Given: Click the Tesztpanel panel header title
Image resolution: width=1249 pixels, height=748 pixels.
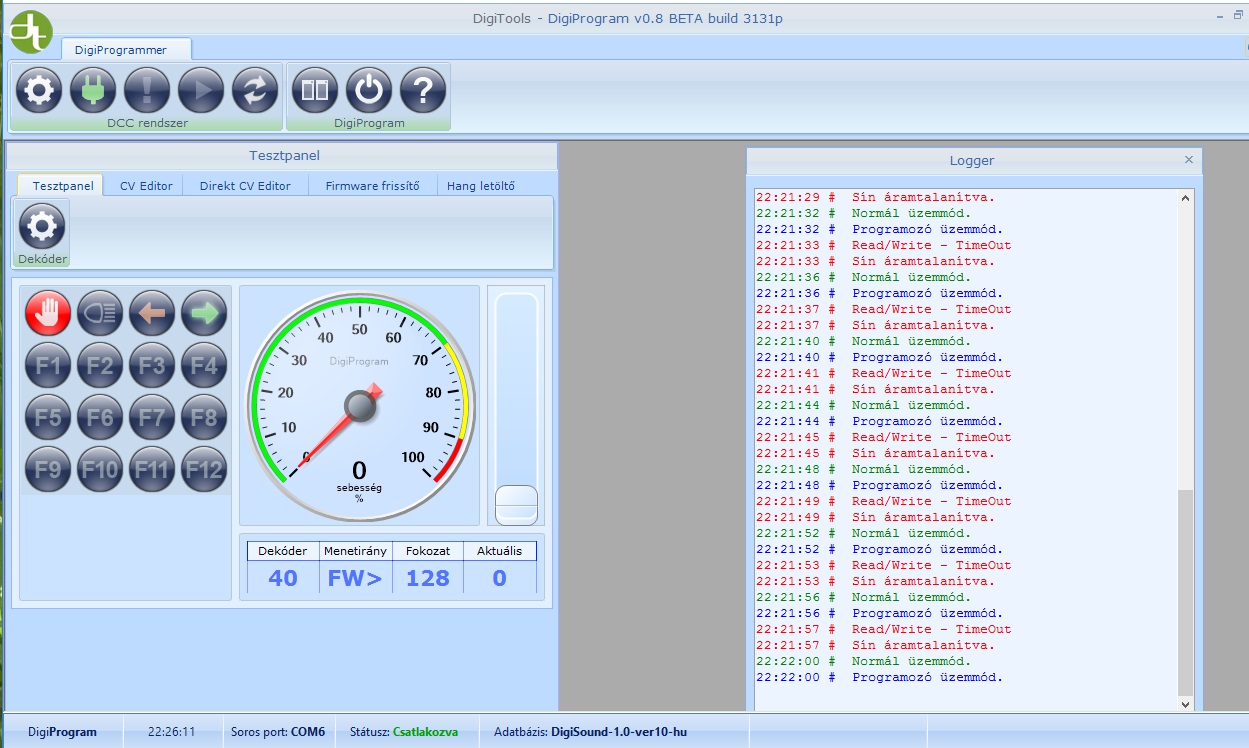Looking at the screenshot, I should pos(284,155).
